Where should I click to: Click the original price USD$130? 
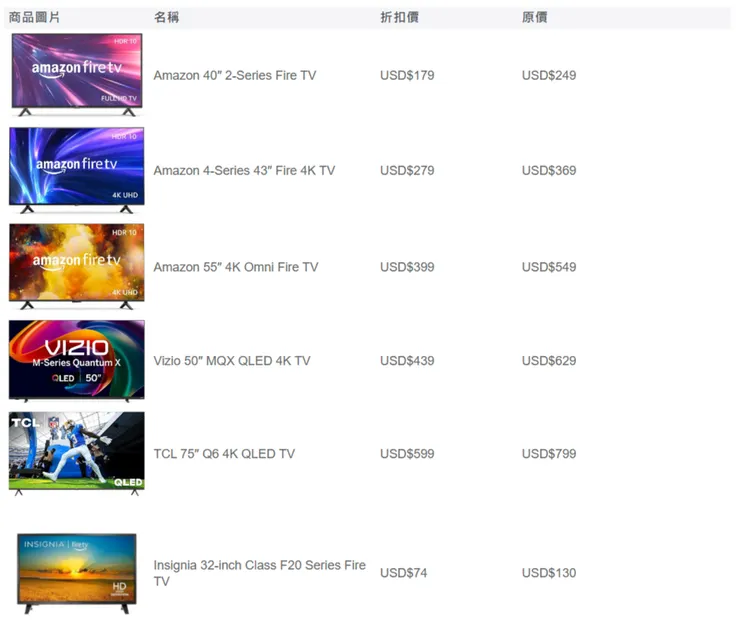pos(549,573)
